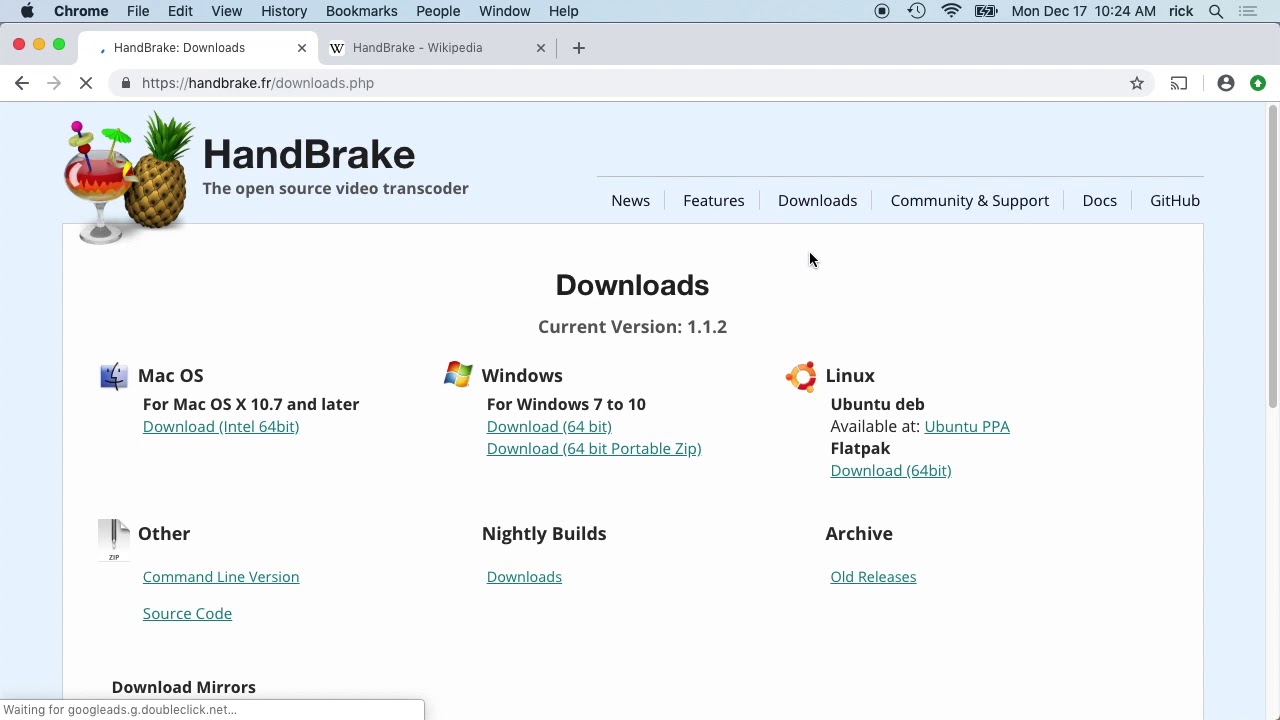The image size is (1280, 720).
Task: Click the green Chrome update icon
Action: (x=1258, y=83)
